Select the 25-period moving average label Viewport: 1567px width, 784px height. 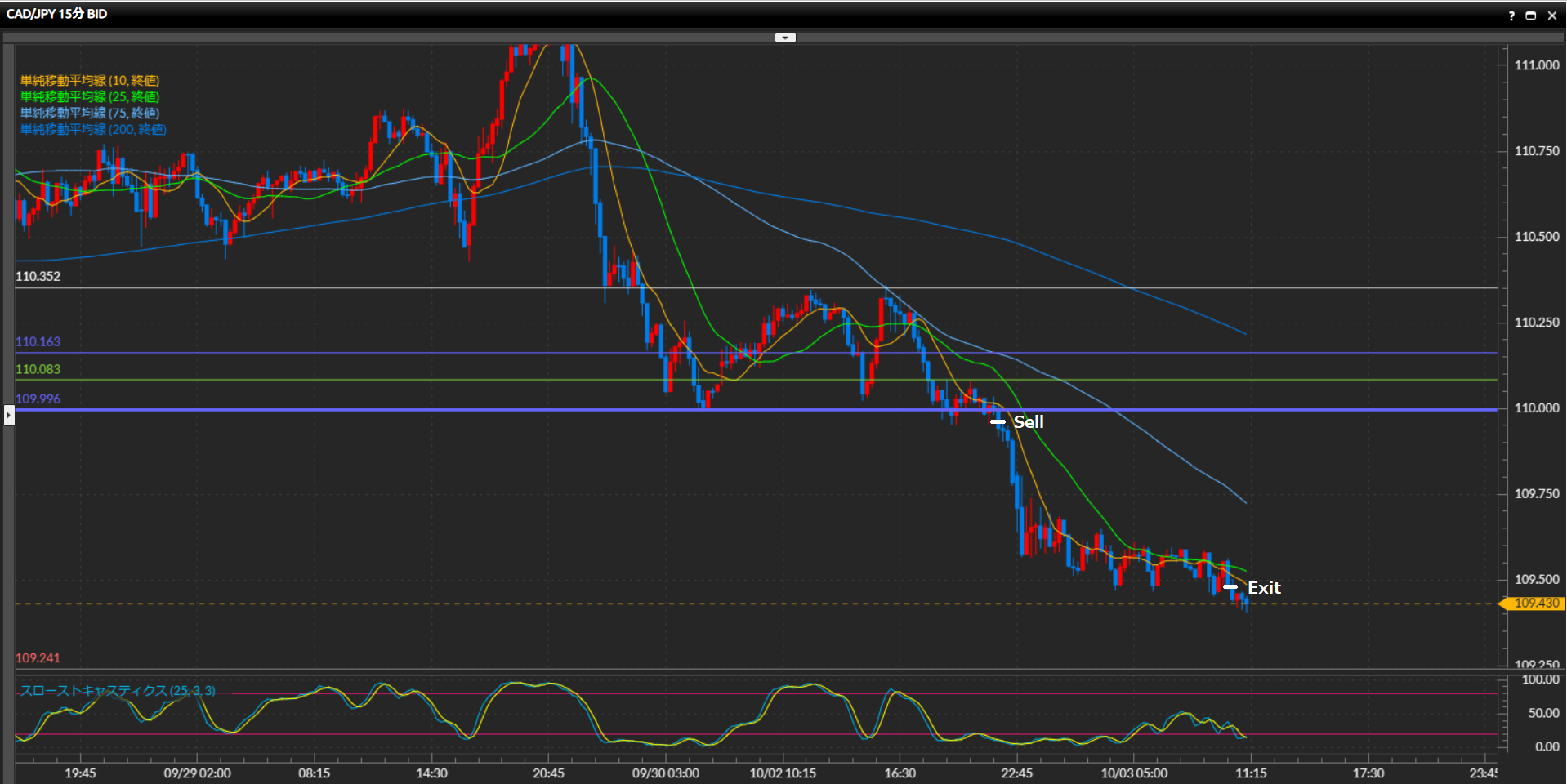pos(89,97)
